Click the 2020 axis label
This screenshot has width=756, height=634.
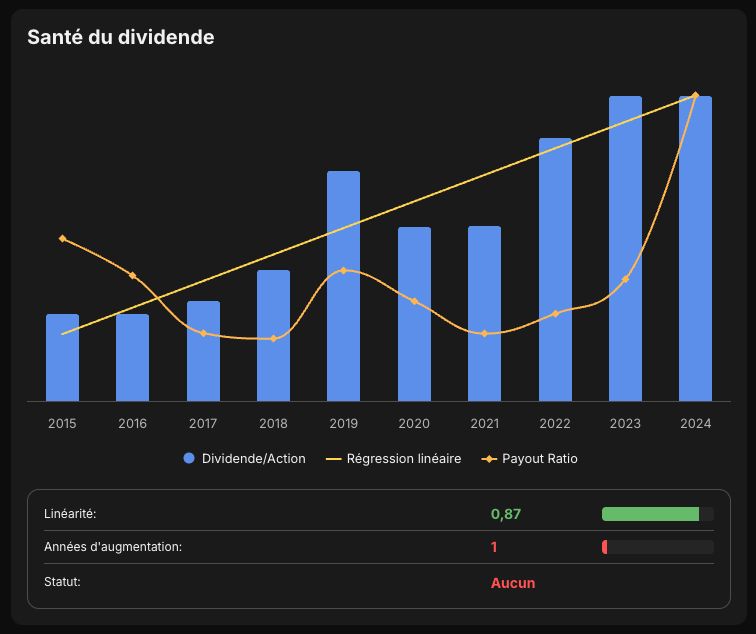(x=414, y=423)
